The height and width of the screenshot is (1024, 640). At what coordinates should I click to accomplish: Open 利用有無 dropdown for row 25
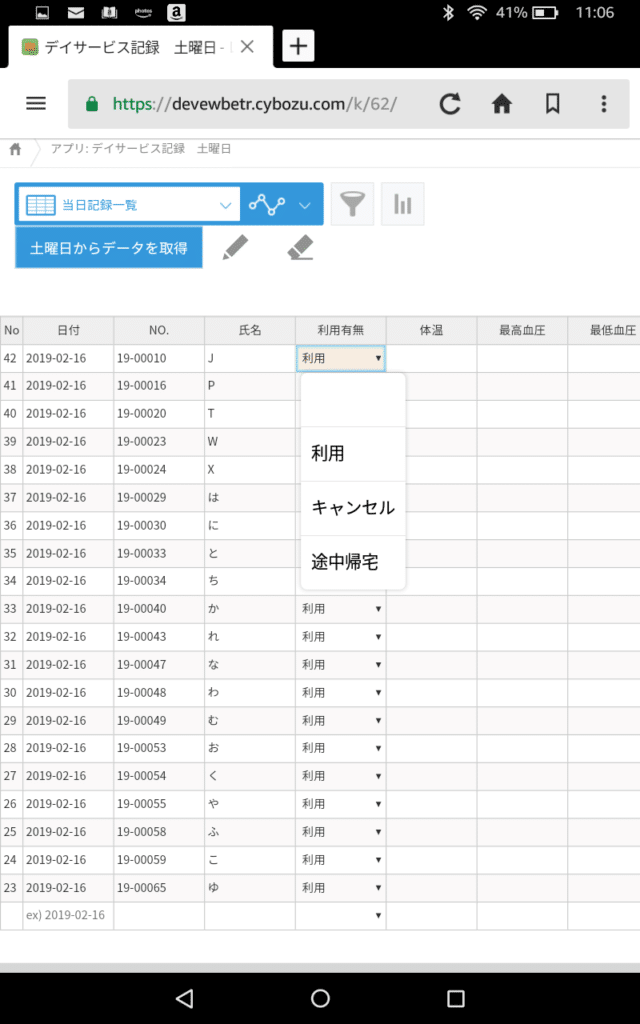(x=341, y=832)
